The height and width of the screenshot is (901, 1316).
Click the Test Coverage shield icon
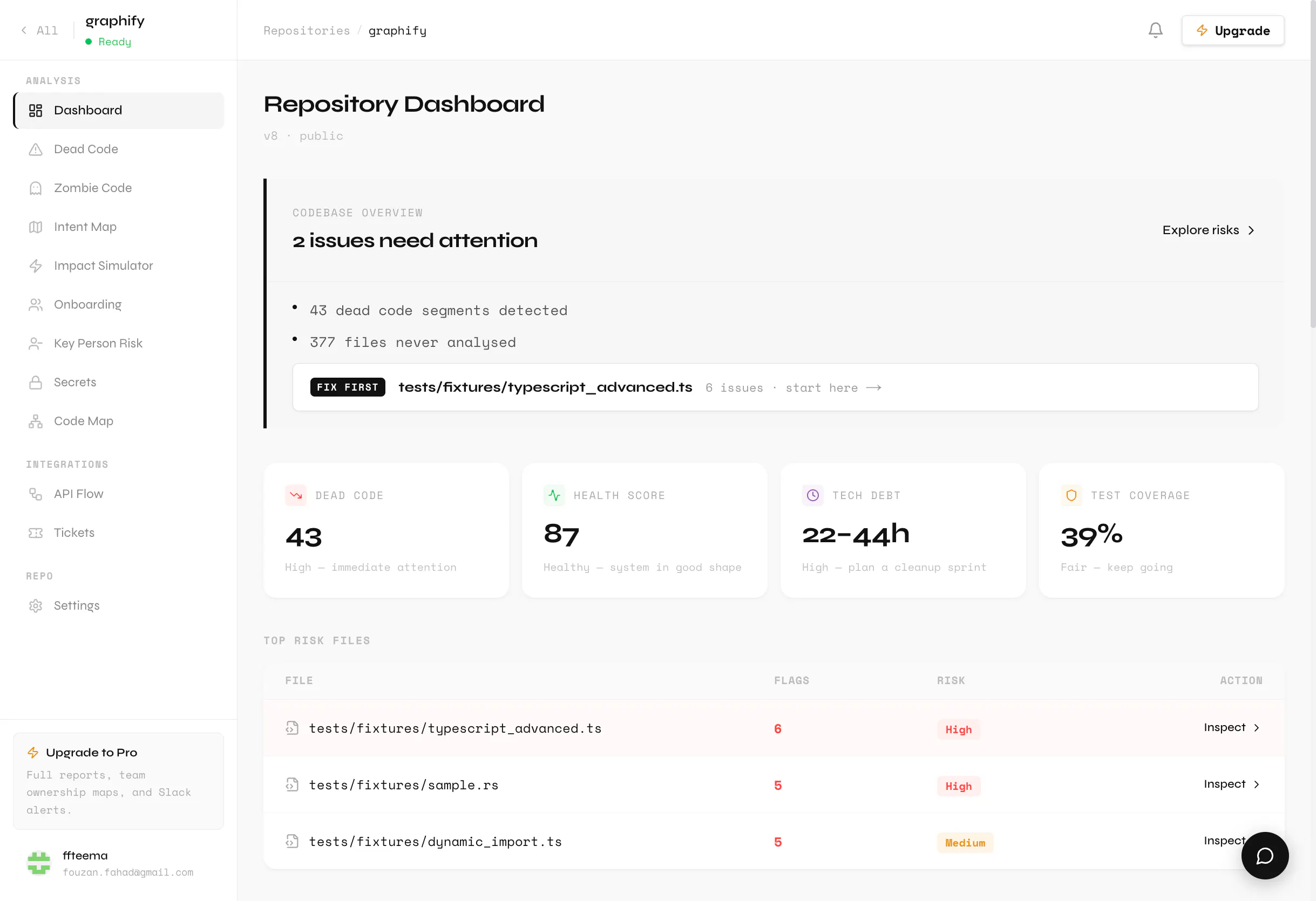tap(1071, 495)
